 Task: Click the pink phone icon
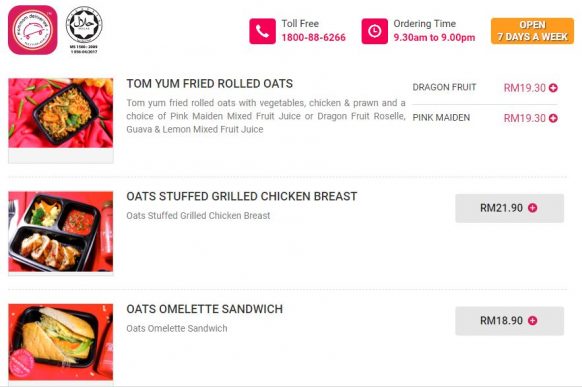(x=262, y=31)
